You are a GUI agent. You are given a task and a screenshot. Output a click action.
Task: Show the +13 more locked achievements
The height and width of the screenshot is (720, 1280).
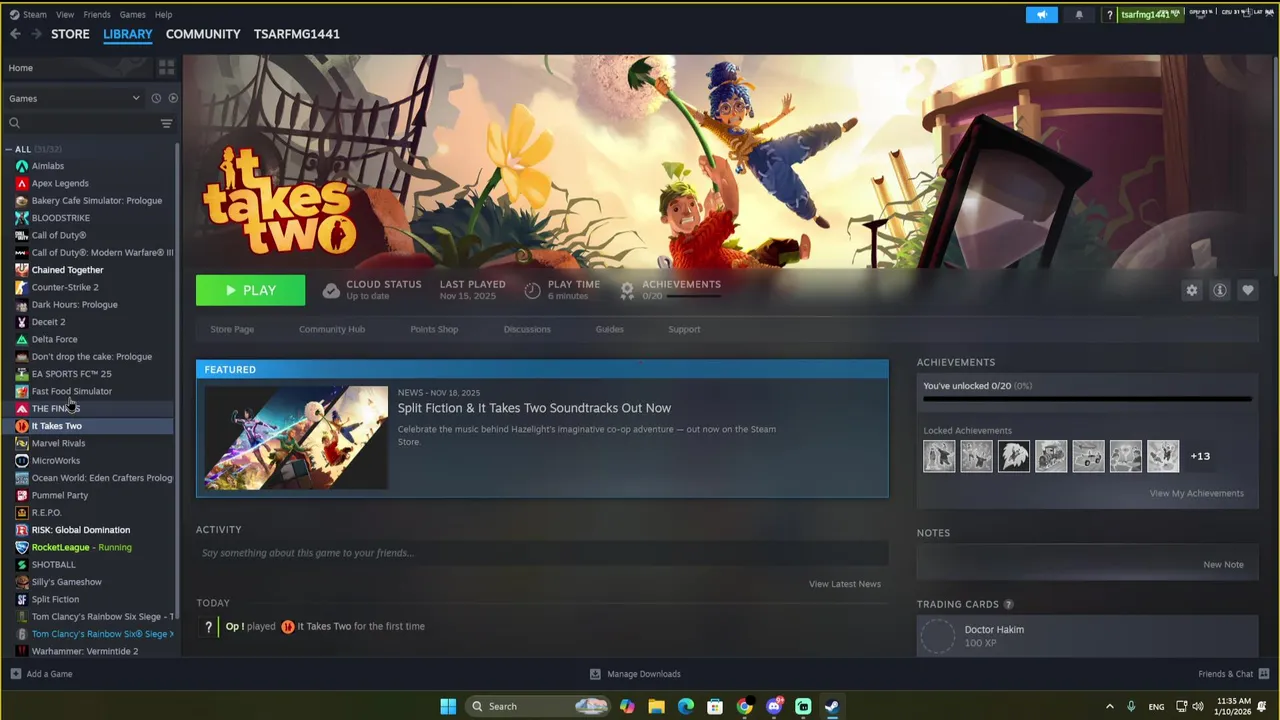[x=1200, y=456]
